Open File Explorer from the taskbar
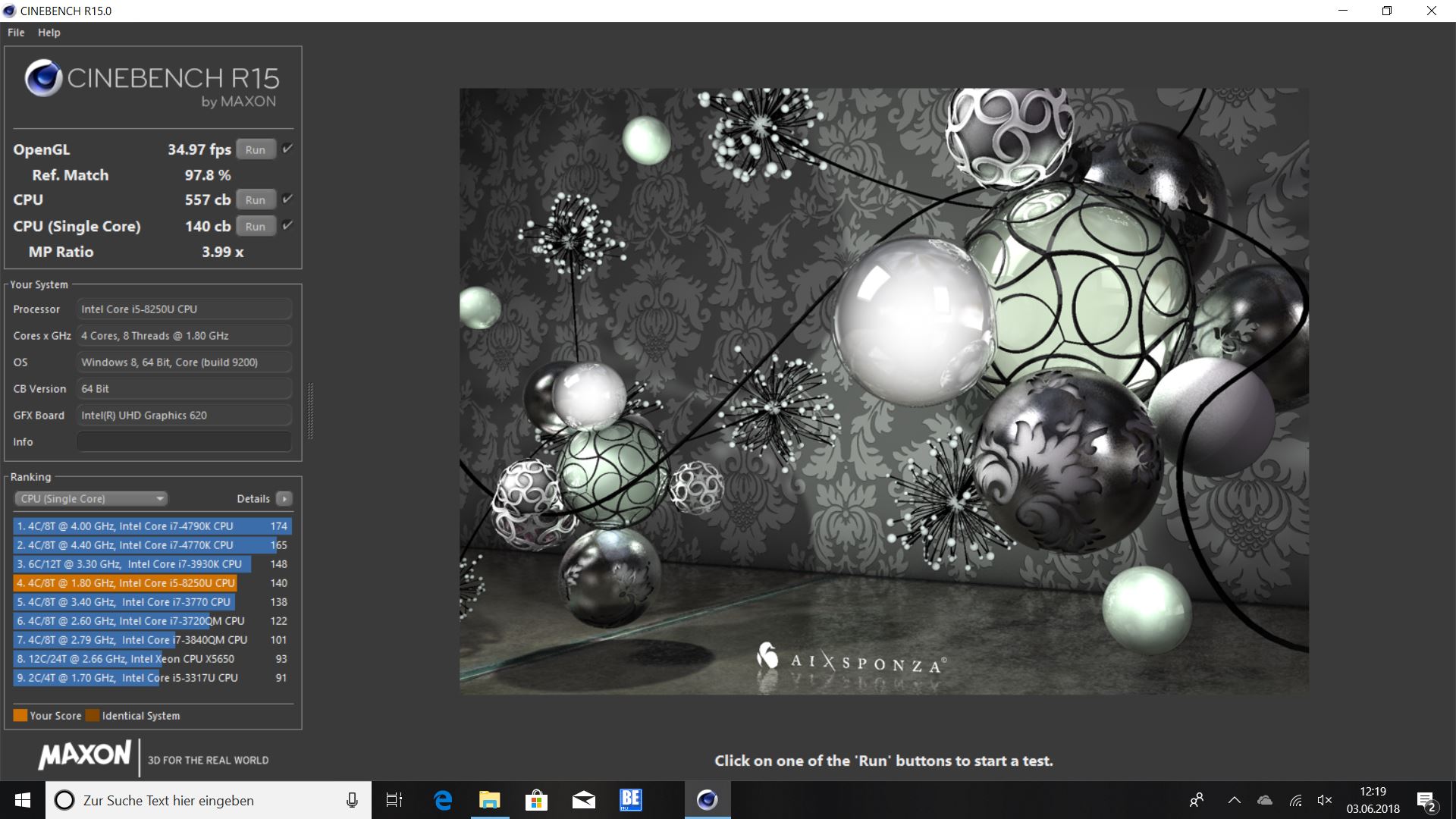The width and height of the screenshot is (1456, 819). click(x=490, y=800)
